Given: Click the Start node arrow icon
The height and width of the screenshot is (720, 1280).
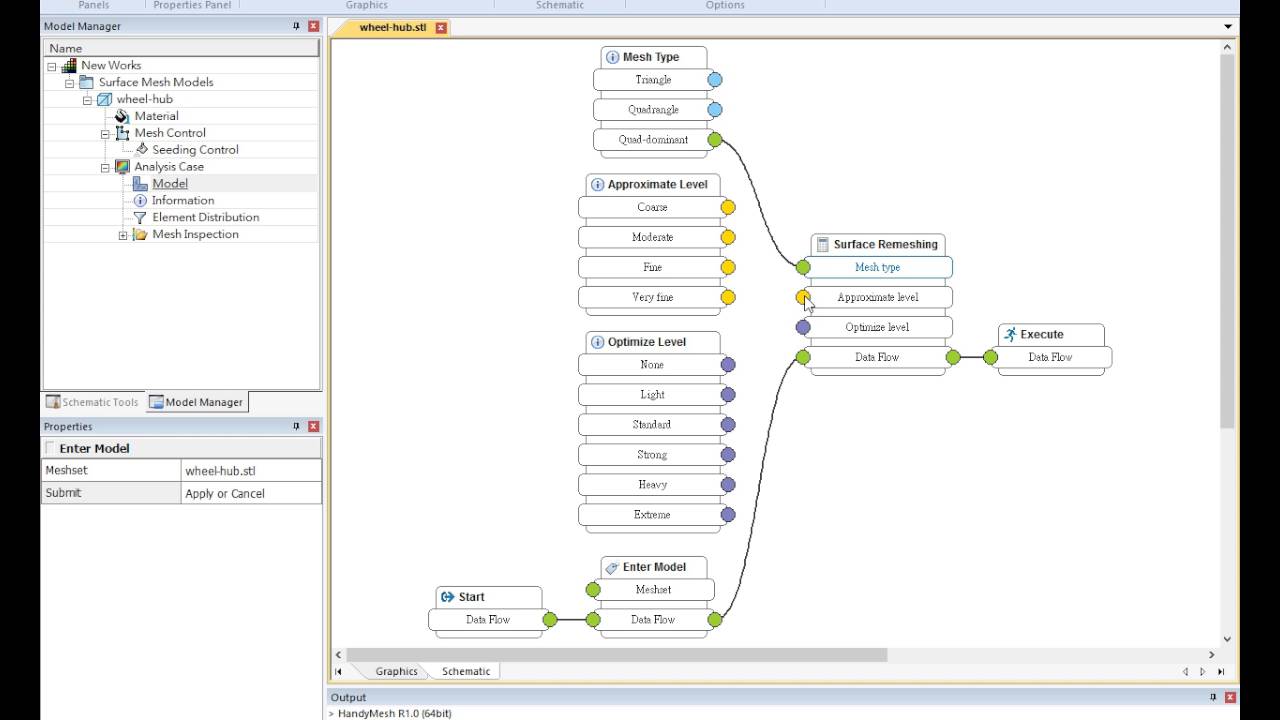Looking at the screenshot, I should (x=447, y=597).
